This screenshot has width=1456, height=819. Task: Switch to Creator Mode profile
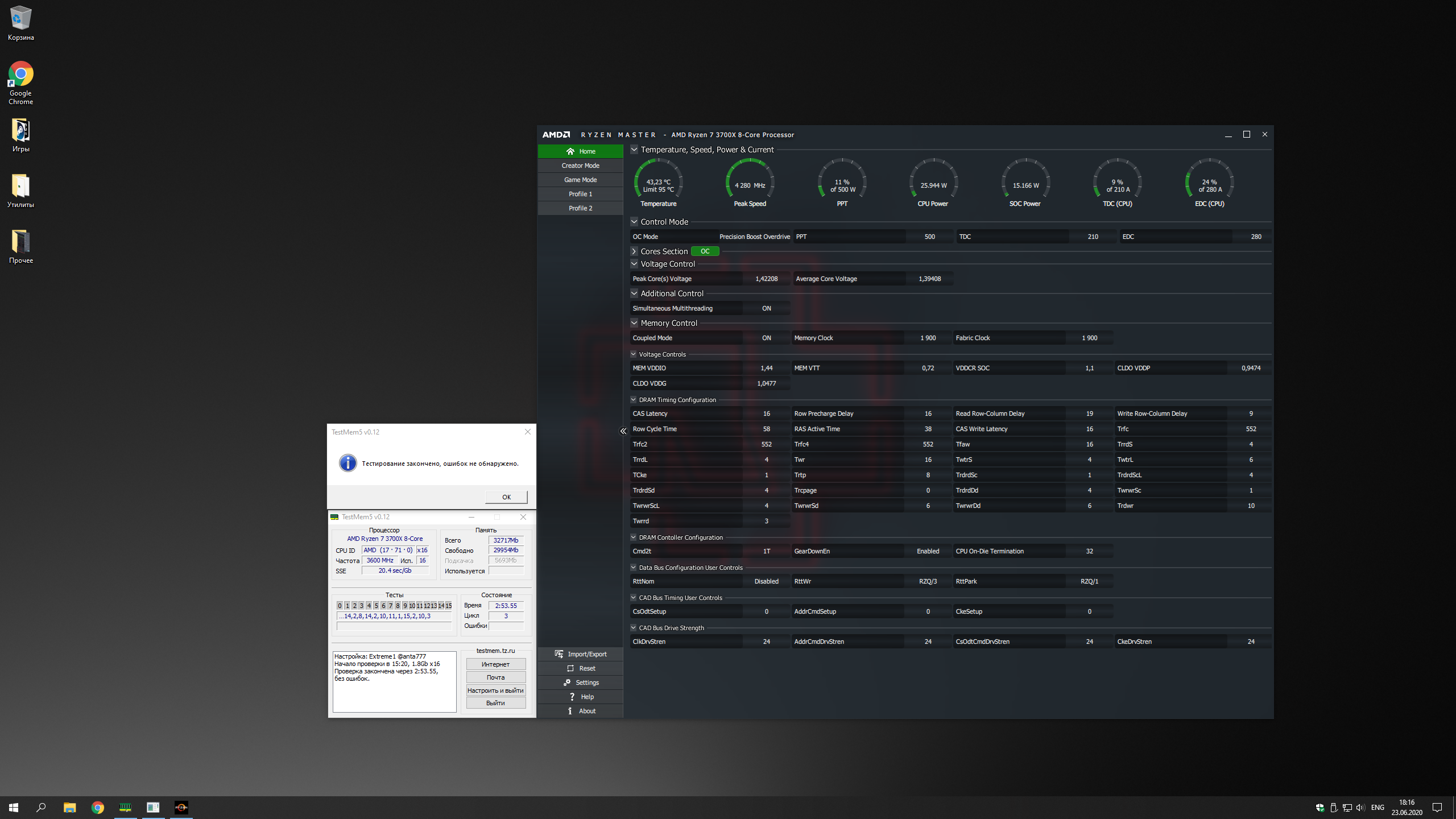pos(580,166)
